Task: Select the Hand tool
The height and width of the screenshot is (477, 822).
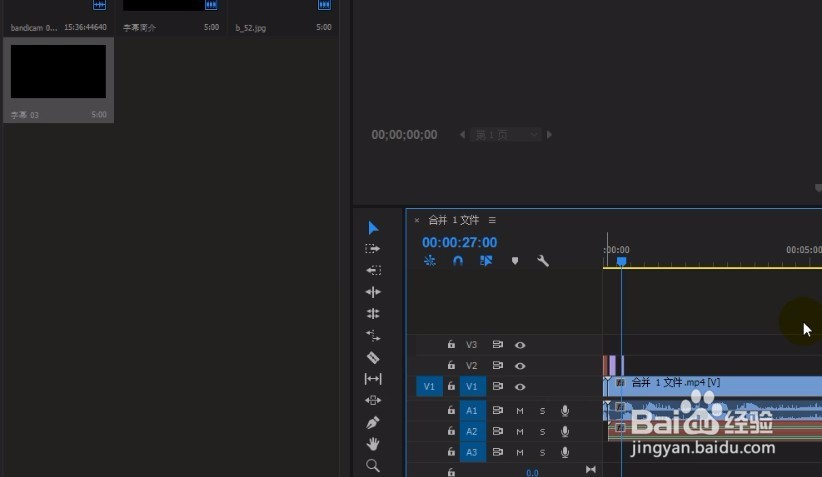Action: pyautogui.click(x=373, y=444)
